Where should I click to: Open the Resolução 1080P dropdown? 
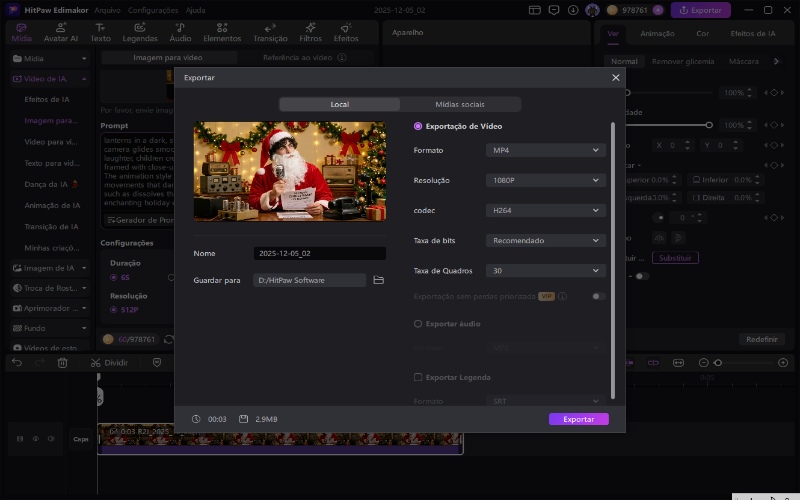coord(545,180)
